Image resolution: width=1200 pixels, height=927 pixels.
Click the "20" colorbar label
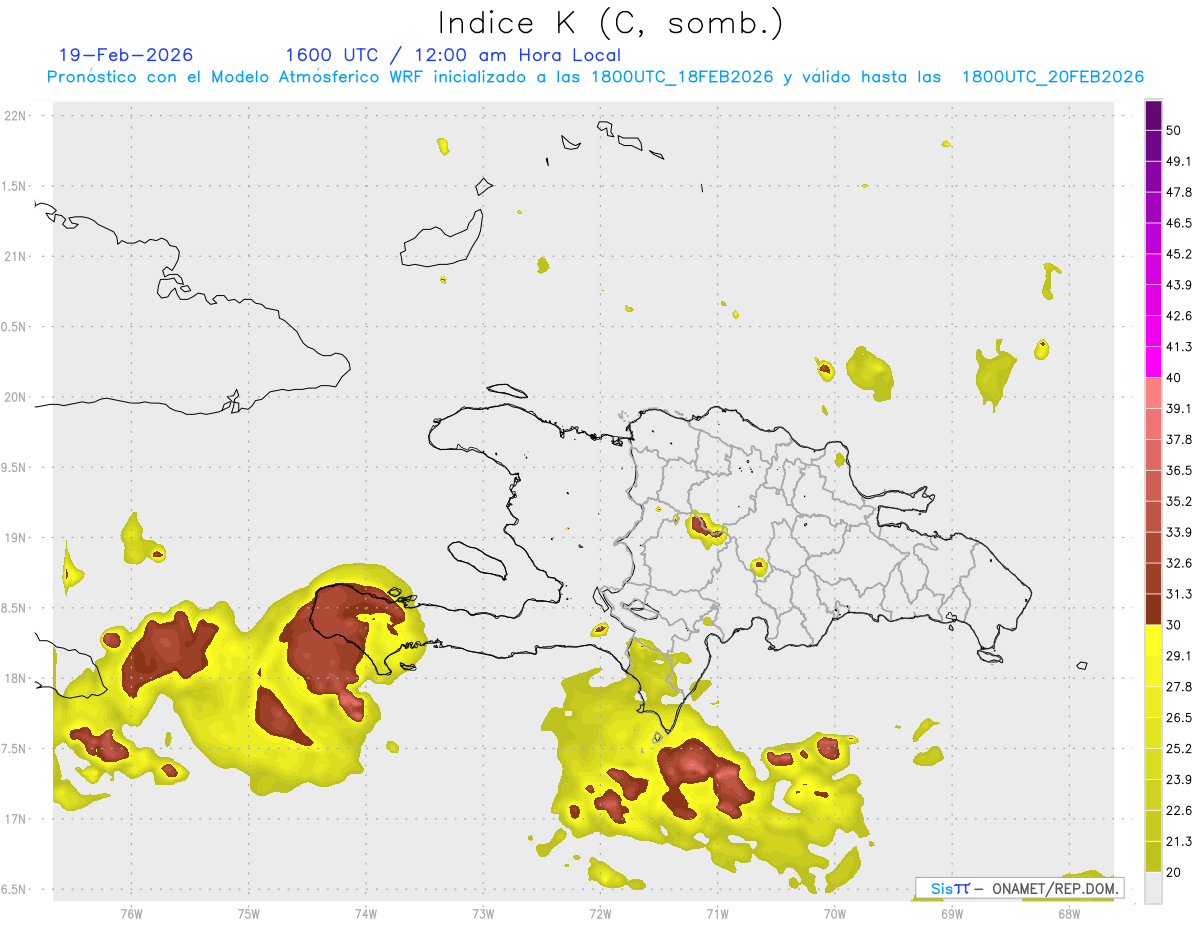[1174, 873]
